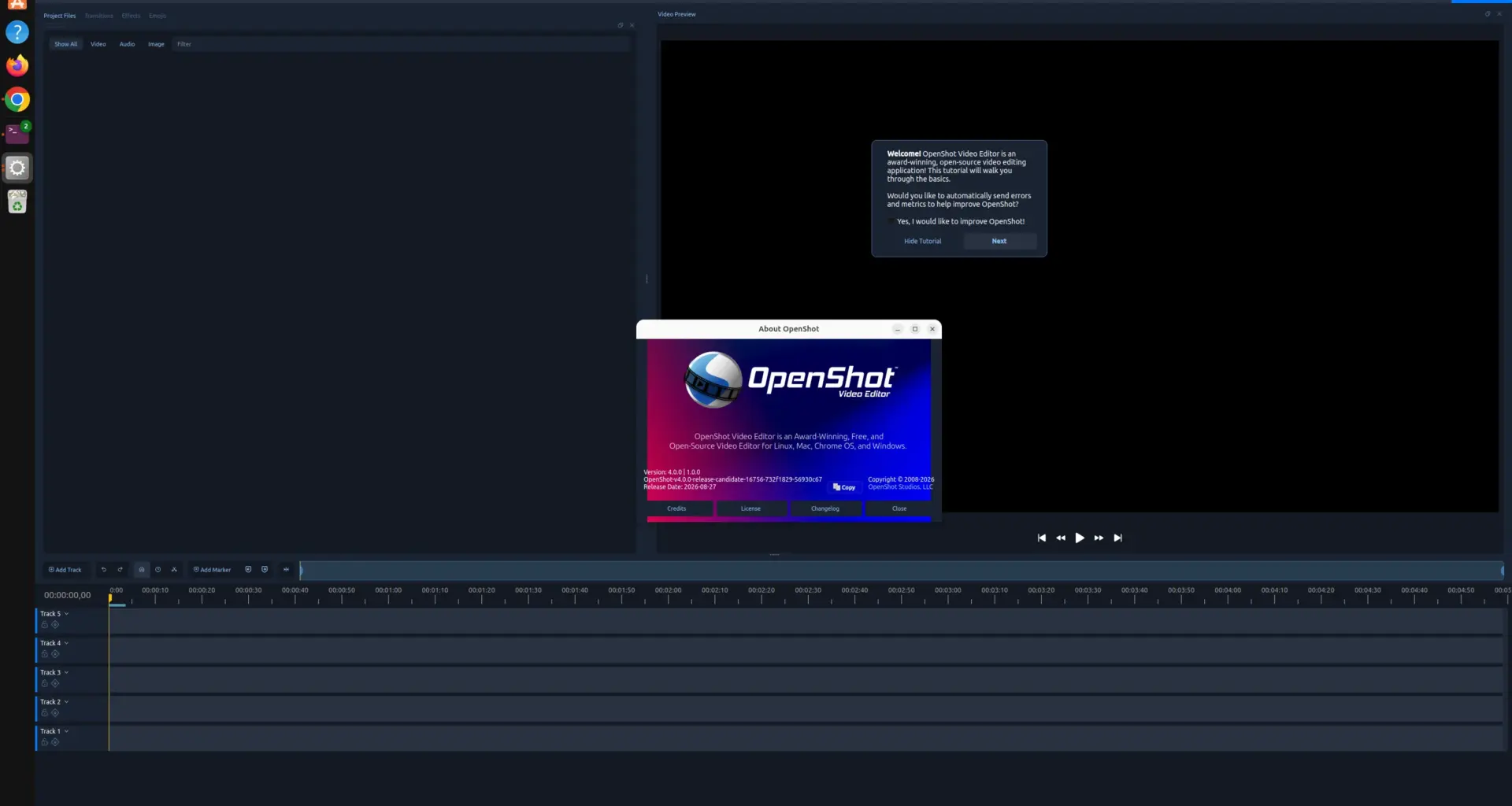Click the Filter input field
The width and height of the screenshot is (1512, 806).
pyautogui.click(x=402, y=44)
